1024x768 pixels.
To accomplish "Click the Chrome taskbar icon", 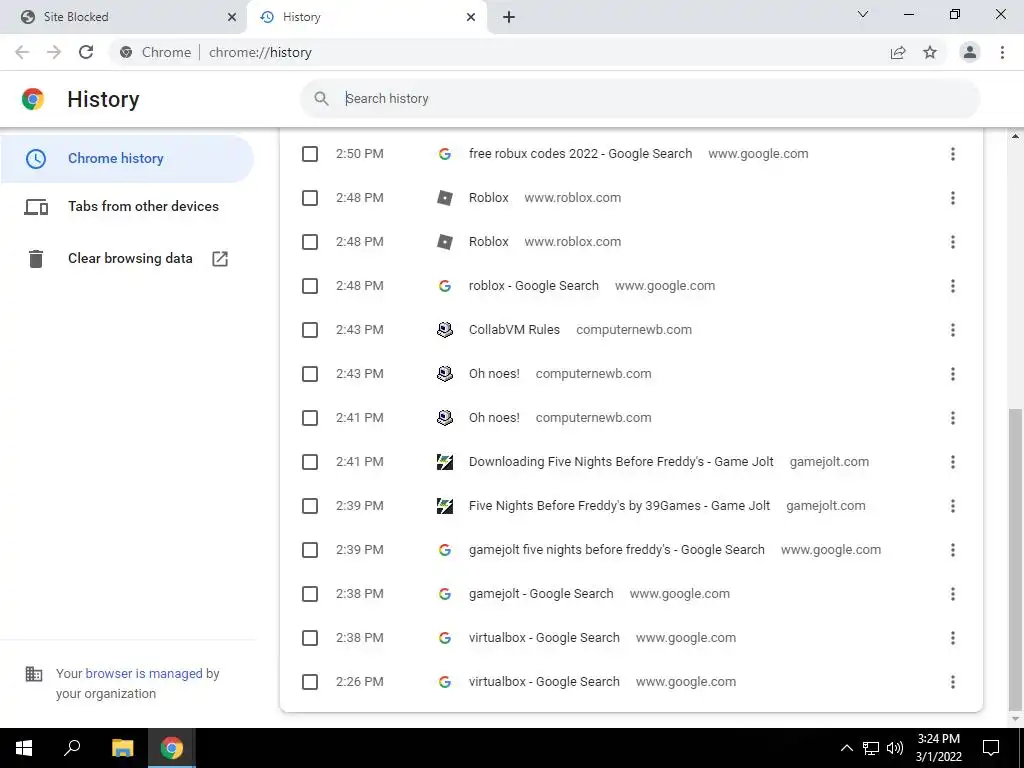I will point(172,748).
